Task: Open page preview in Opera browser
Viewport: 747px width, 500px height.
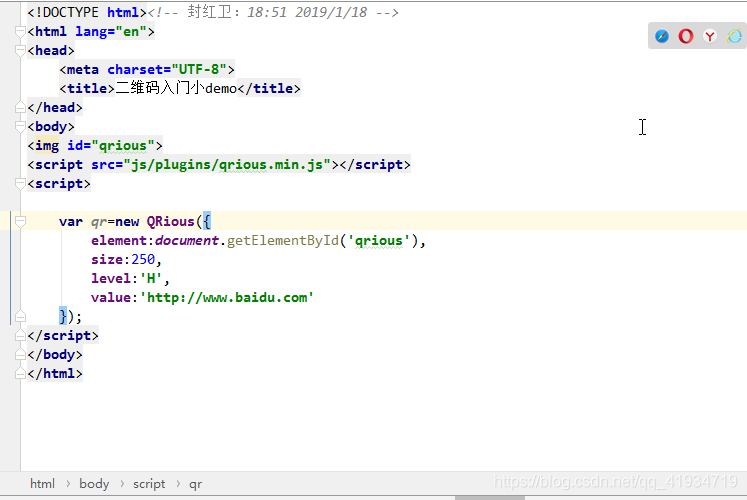Action: click(686, 36)
